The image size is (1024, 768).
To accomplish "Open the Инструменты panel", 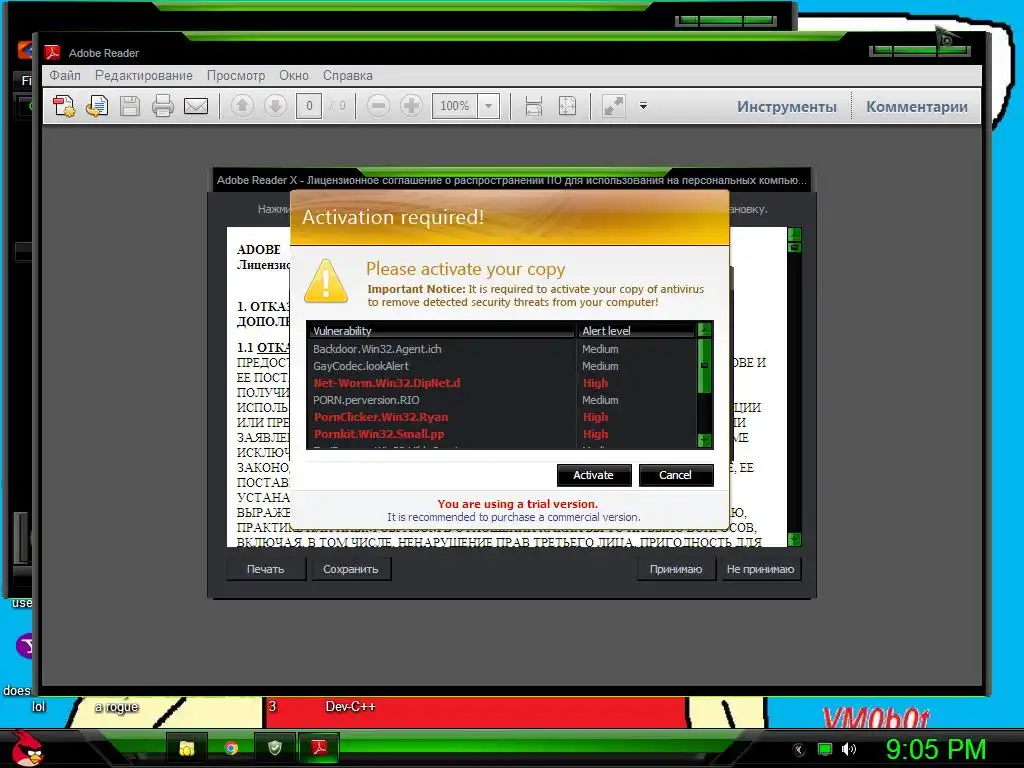I will click(x=787, y=106).
